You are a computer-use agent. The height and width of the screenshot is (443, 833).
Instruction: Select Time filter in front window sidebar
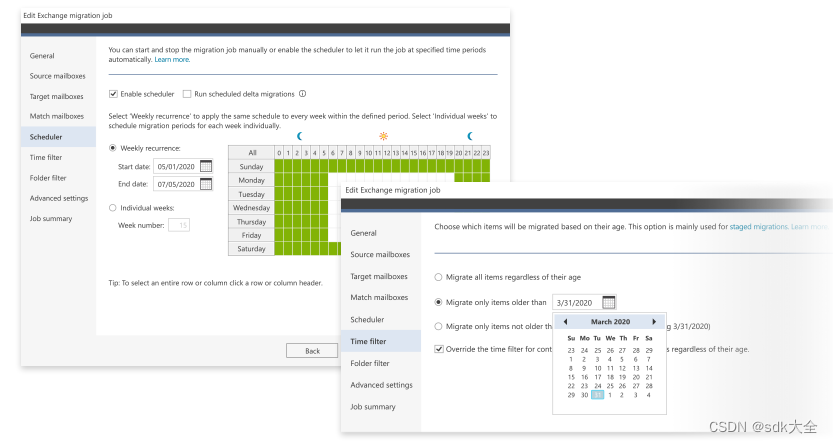point(381,341)
